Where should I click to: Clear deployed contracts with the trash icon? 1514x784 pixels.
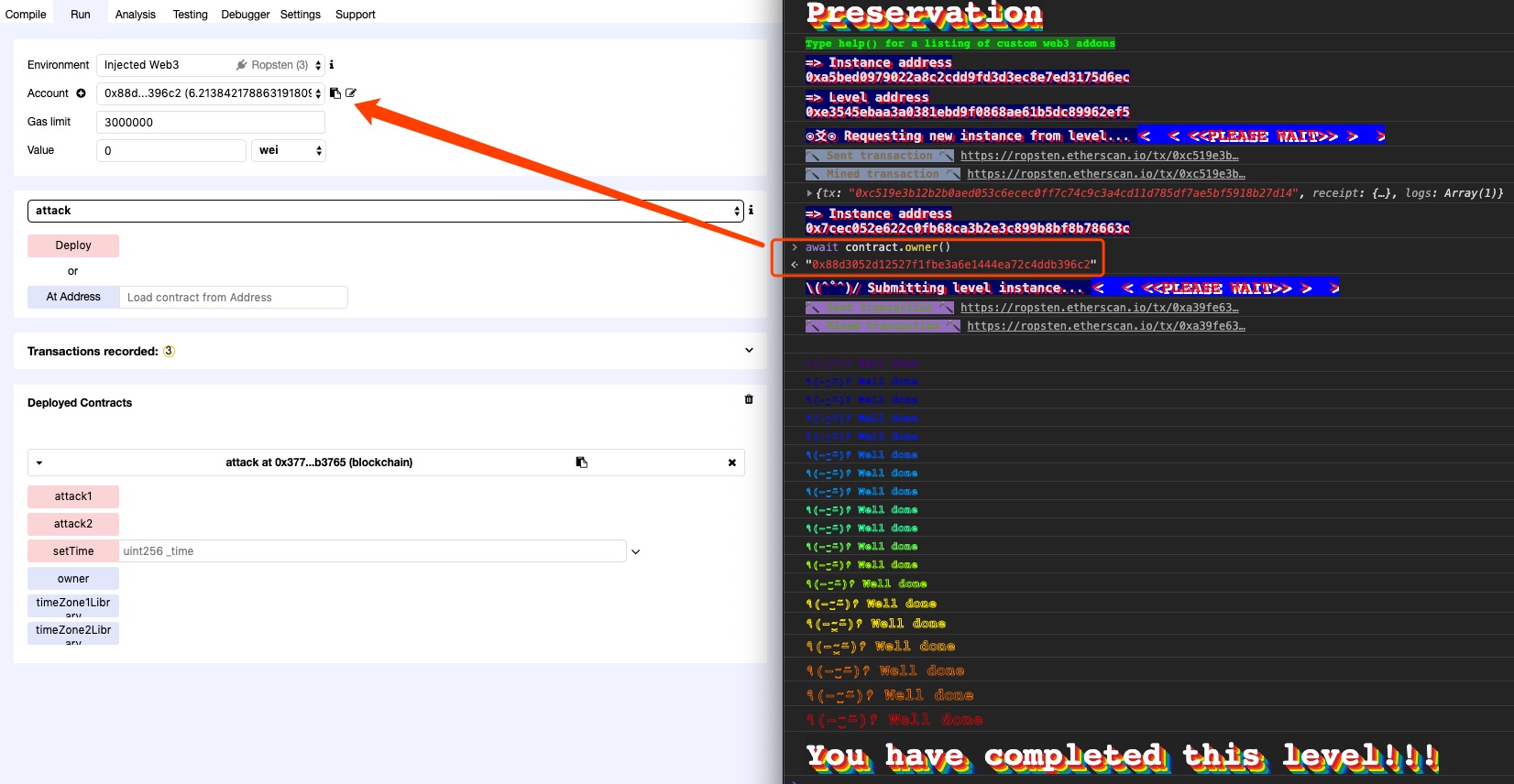coord(749,399)
